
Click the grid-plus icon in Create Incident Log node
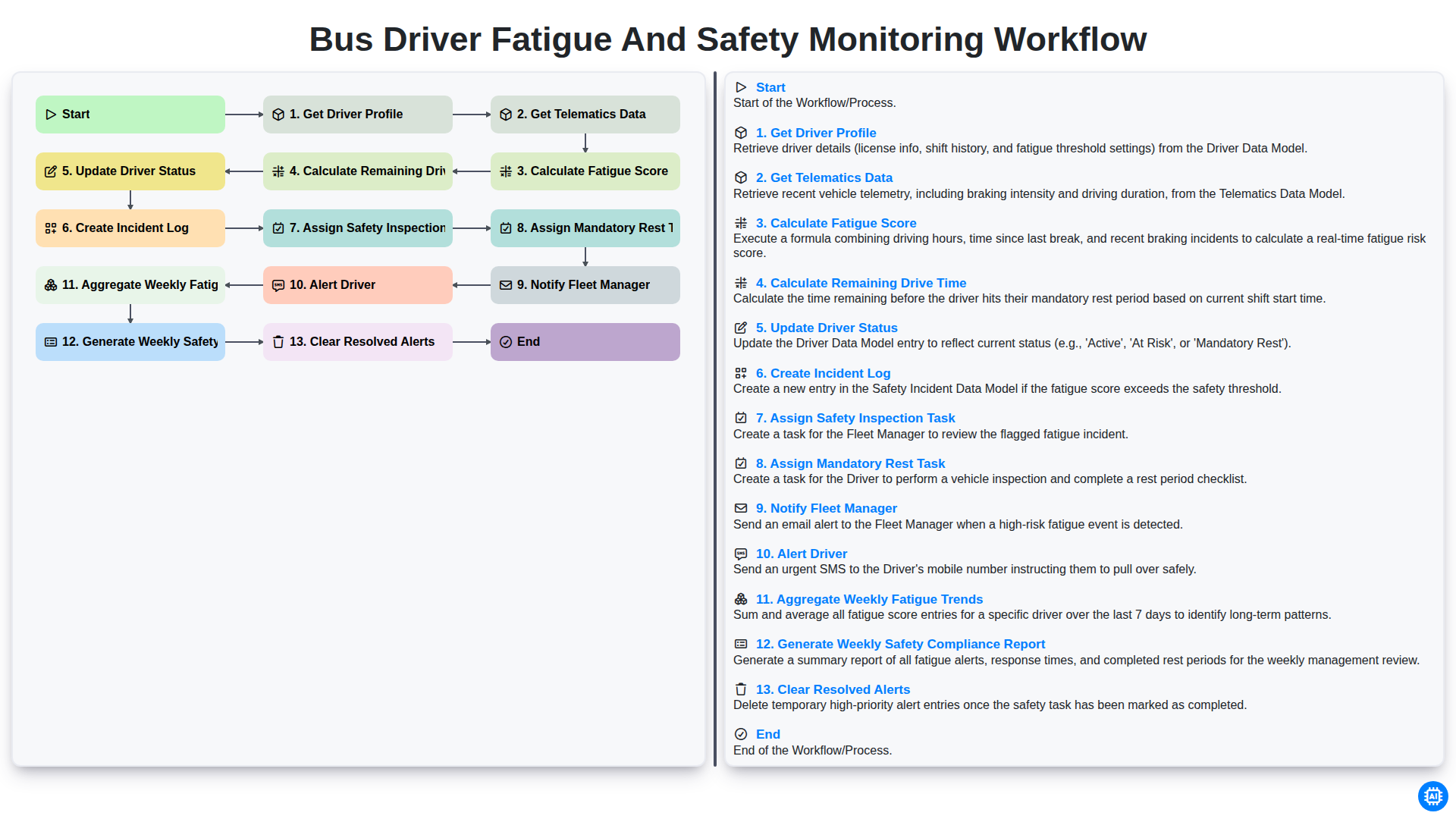[x=51, y=228]
